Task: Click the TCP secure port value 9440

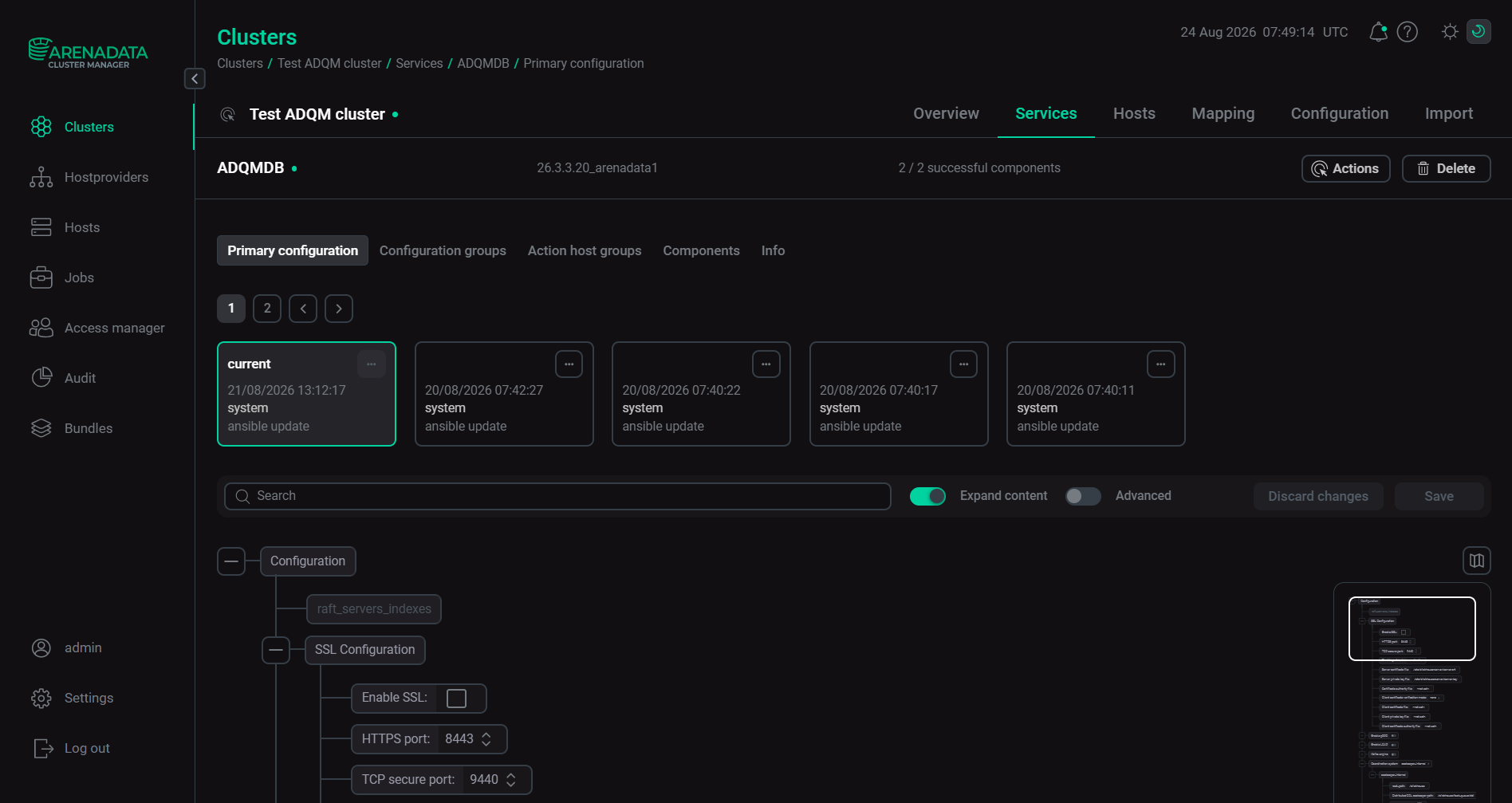Action: pyautogui.click(x=484, y=780)
